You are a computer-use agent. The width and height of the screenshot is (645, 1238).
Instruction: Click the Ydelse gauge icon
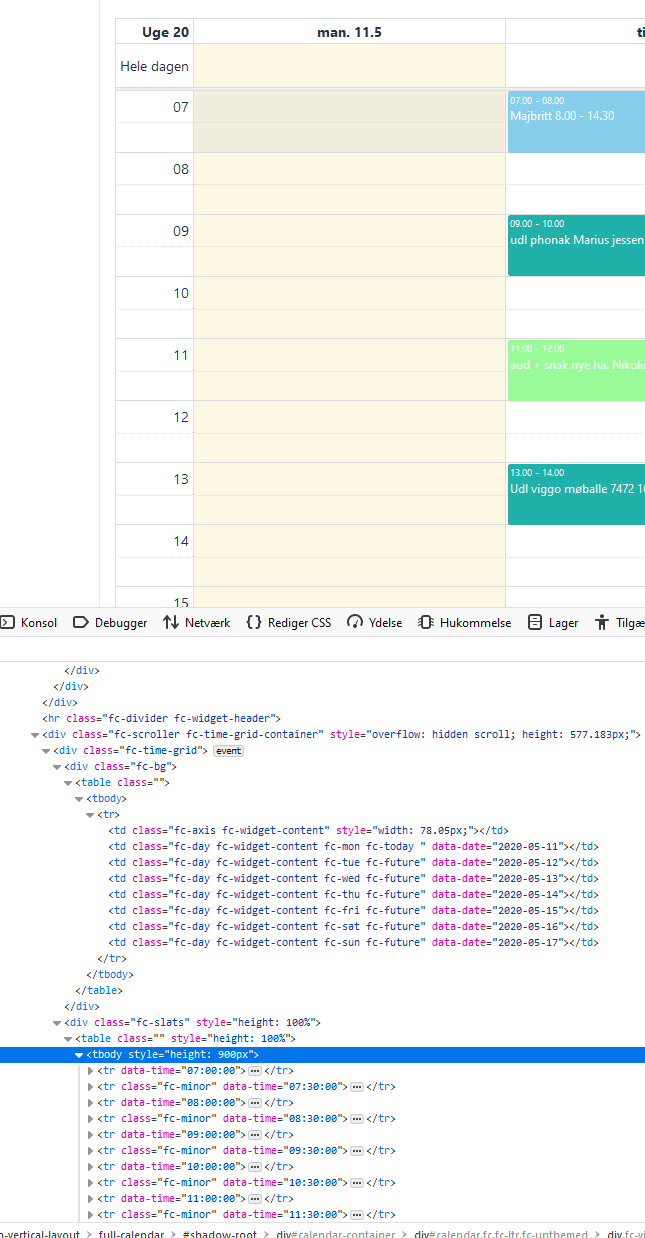(355, 622)
